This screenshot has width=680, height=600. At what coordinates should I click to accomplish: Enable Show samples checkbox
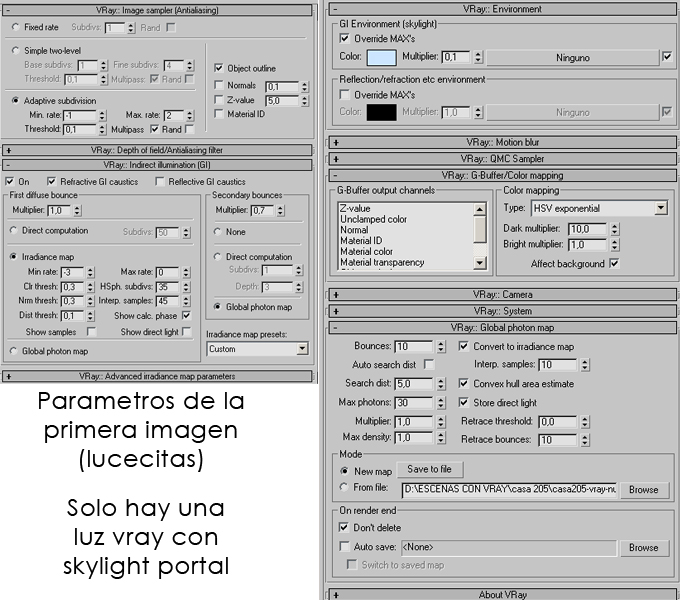(91, 332)
